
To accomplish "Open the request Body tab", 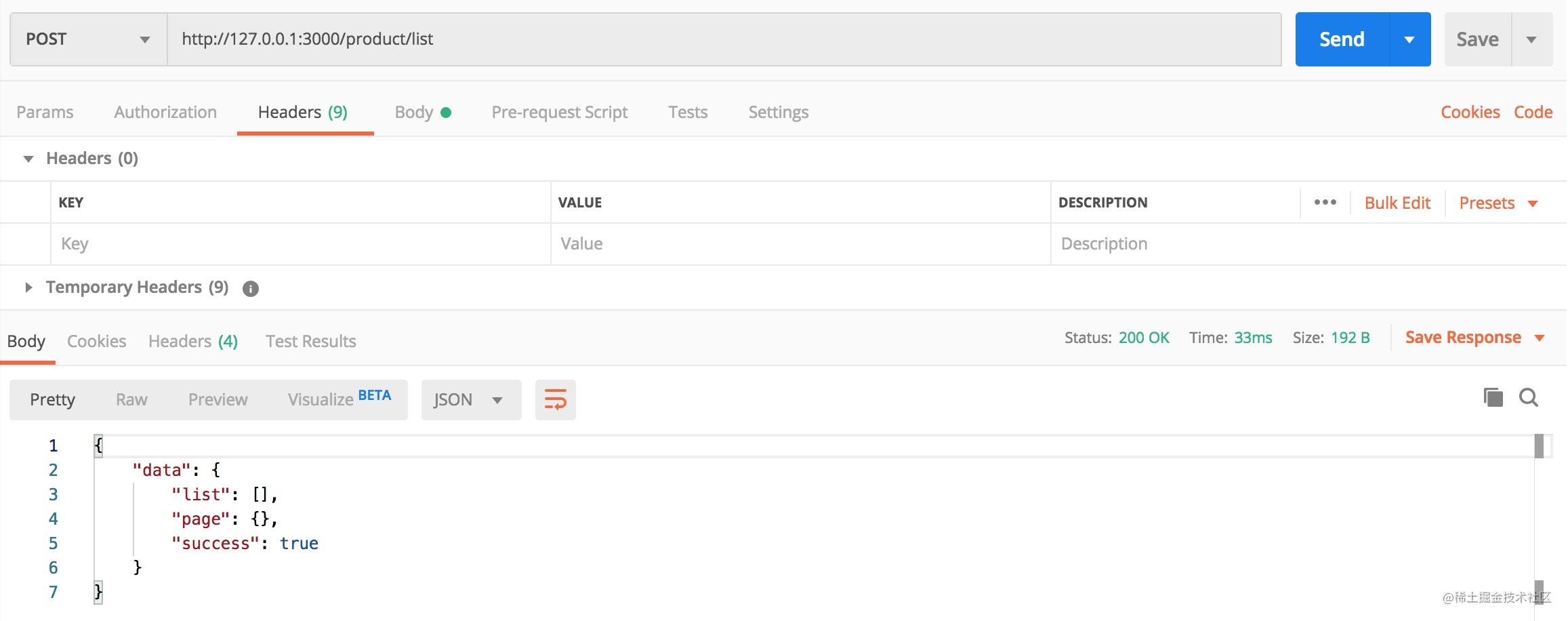I will pos(423,112).
